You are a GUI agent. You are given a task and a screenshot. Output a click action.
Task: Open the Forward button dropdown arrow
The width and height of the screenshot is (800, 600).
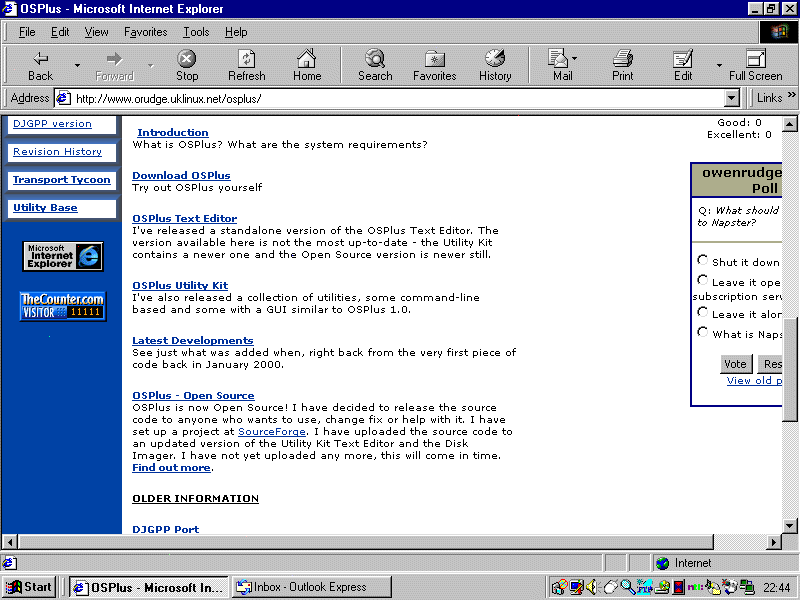coord(151,66)
